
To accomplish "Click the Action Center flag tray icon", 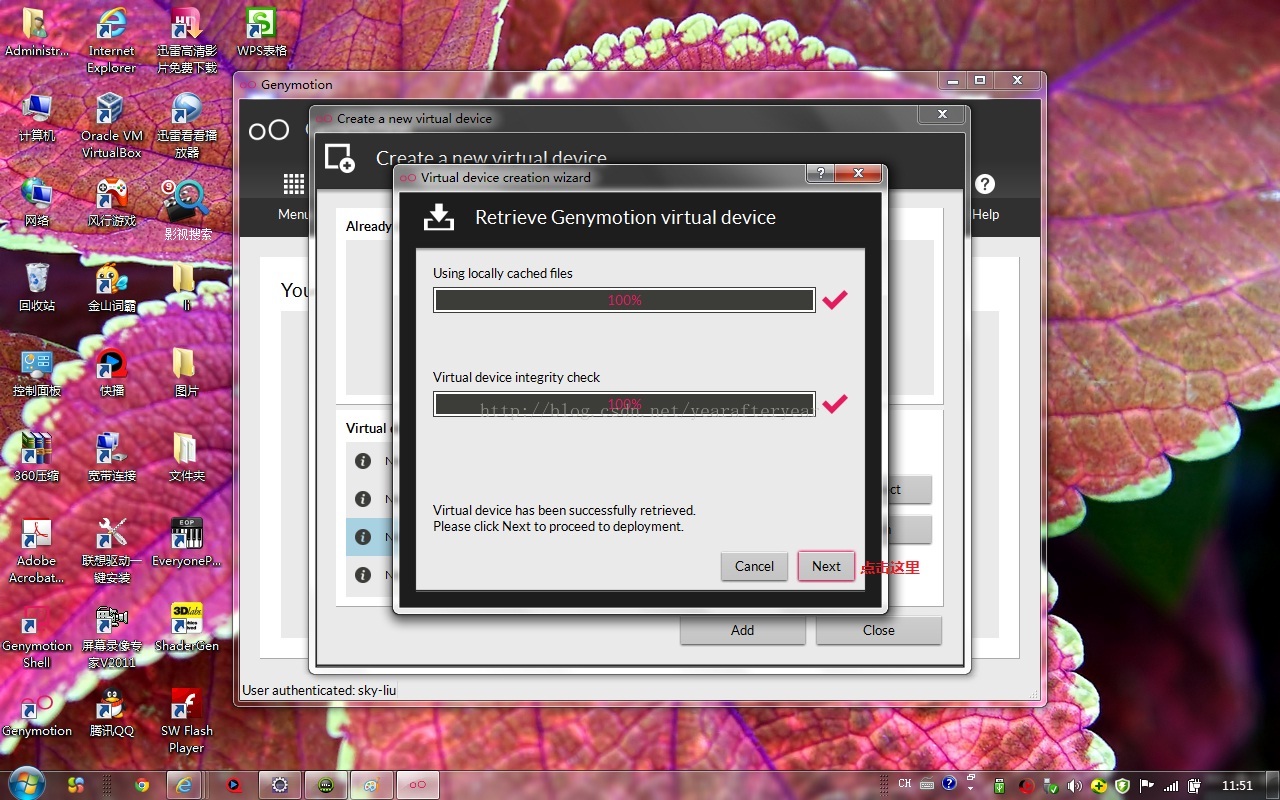I will [x=1146, y=786].
